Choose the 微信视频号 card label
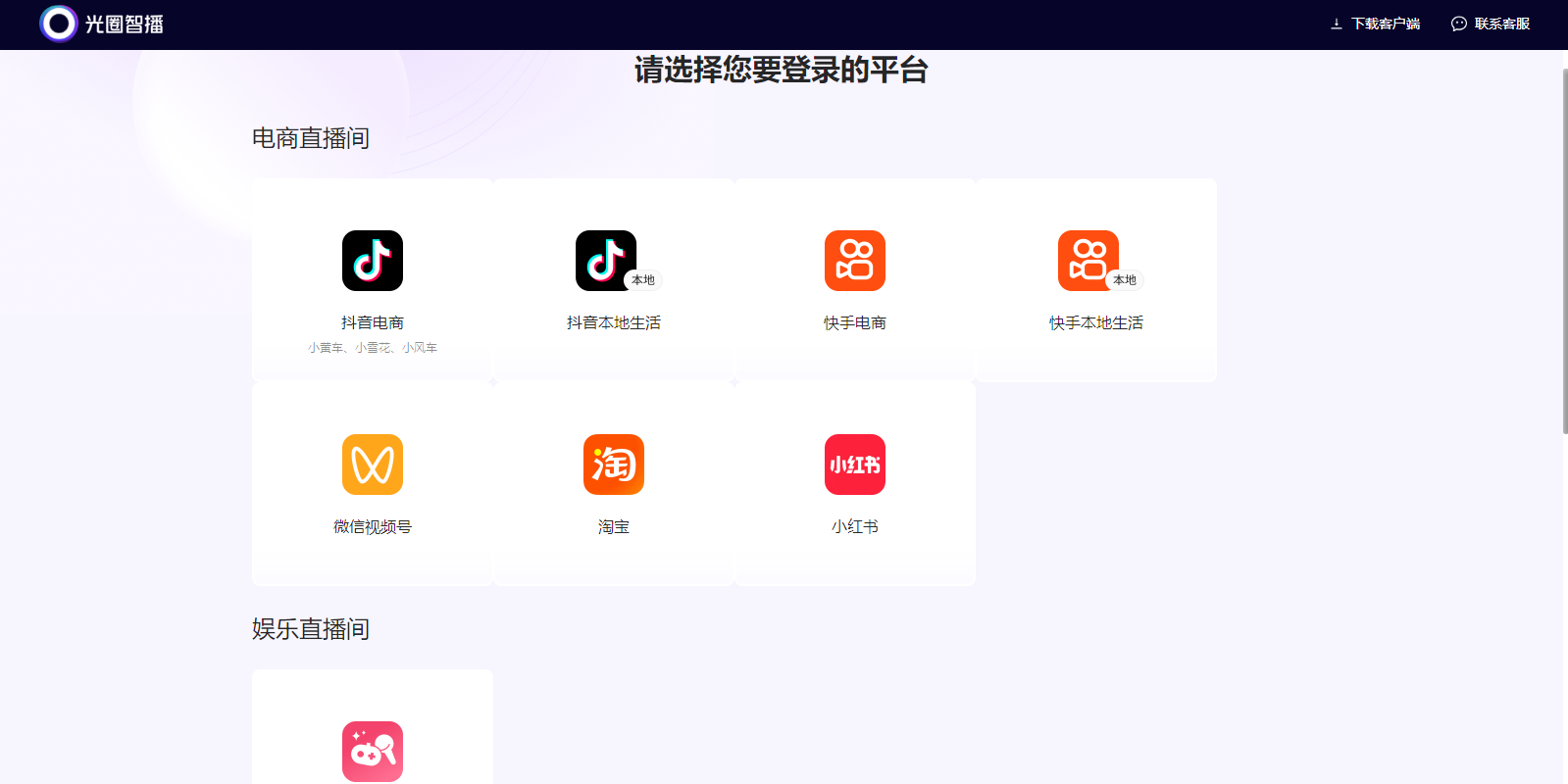 click(x=372, y=526)
